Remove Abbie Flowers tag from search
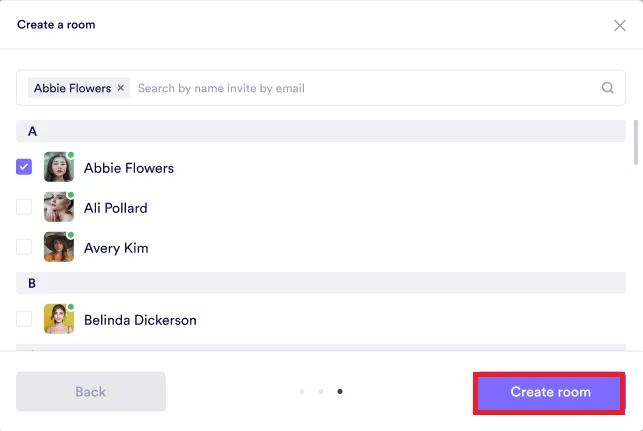Viewport: 643px width, 431px height. [x=121, y=88]
